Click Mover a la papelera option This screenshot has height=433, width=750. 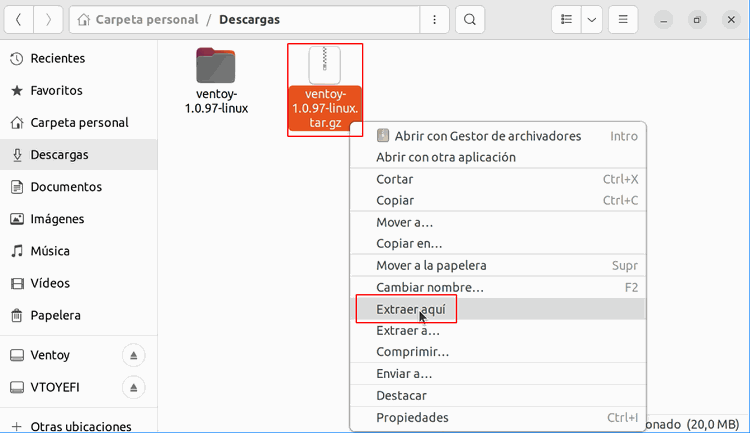pos(431,266)
